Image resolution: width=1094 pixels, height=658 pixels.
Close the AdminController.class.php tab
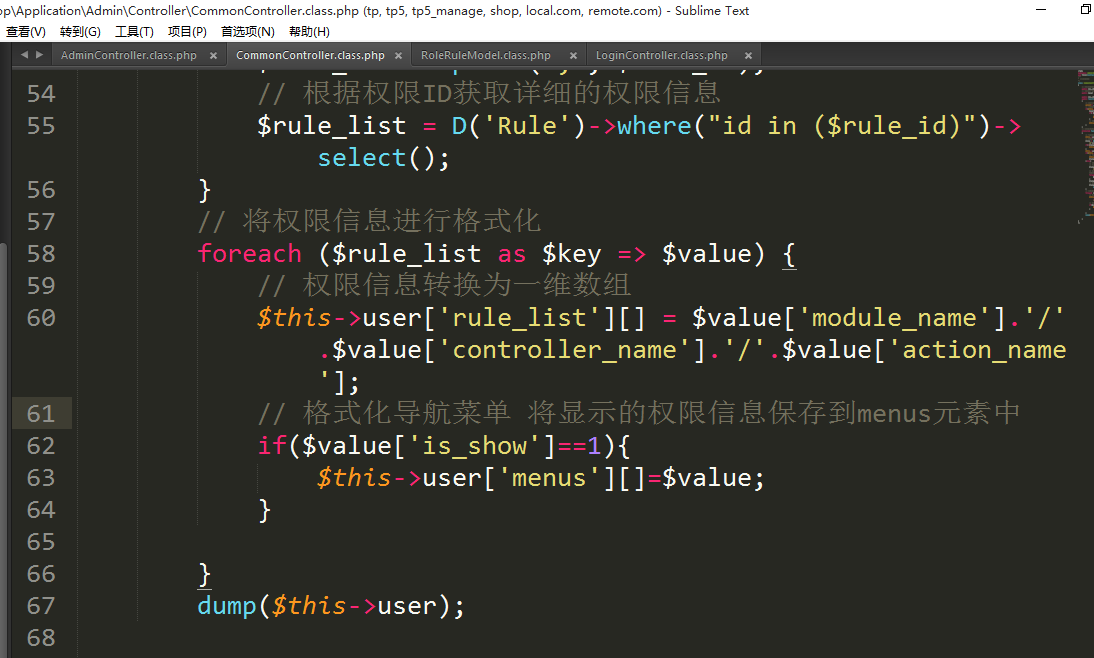click(213, 56)
